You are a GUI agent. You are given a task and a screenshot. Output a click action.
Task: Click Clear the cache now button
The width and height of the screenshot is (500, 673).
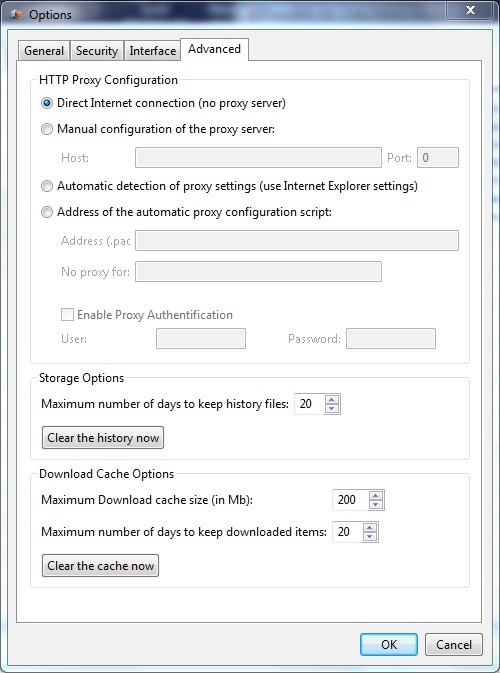pos(100,565)
